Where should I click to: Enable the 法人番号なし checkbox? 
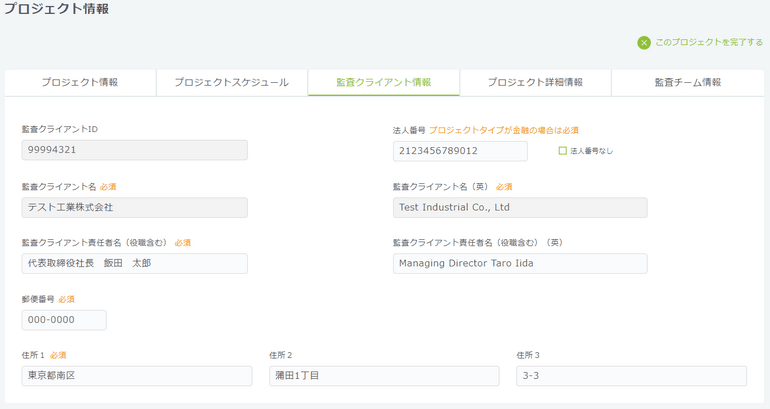coord(562,151)
